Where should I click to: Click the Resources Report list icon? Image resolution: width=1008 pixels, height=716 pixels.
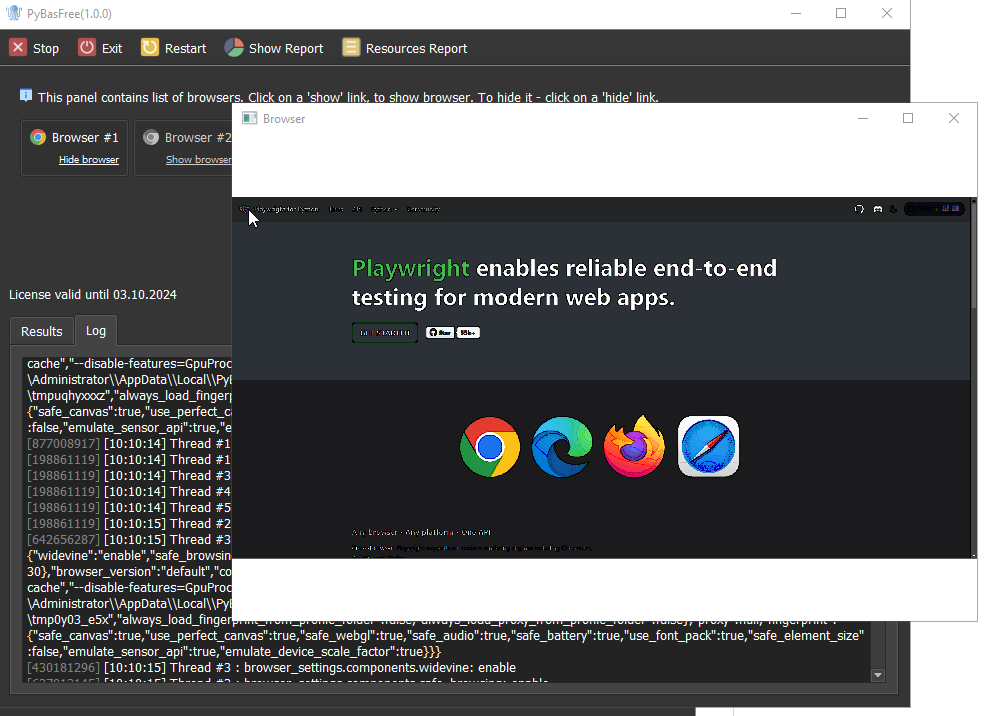pos(351,48)
